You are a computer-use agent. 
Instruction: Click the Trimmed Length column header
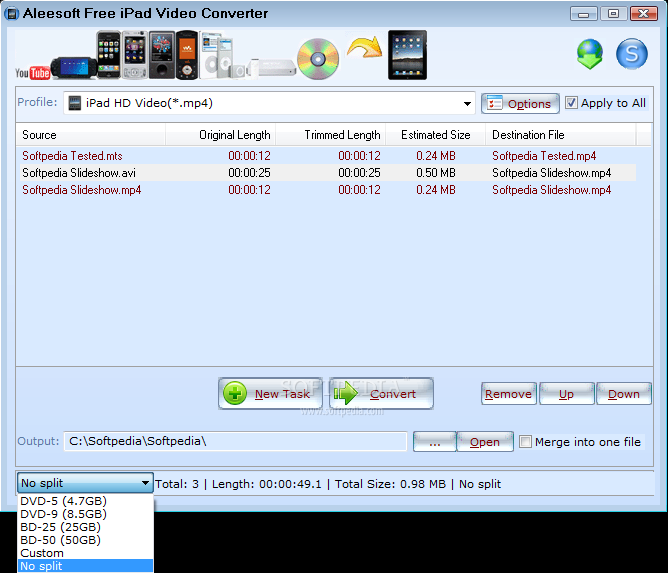coord(331,135)
